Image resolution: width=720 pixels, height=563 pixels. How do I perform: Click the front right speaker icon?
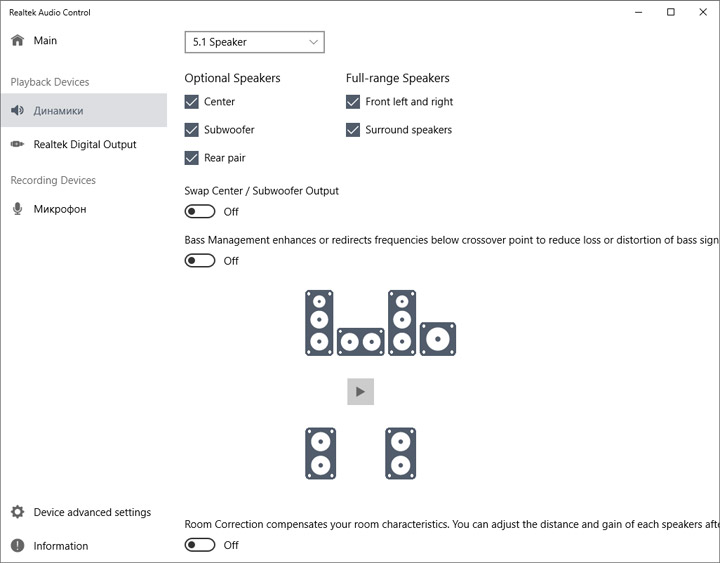(x=402, y=322)
